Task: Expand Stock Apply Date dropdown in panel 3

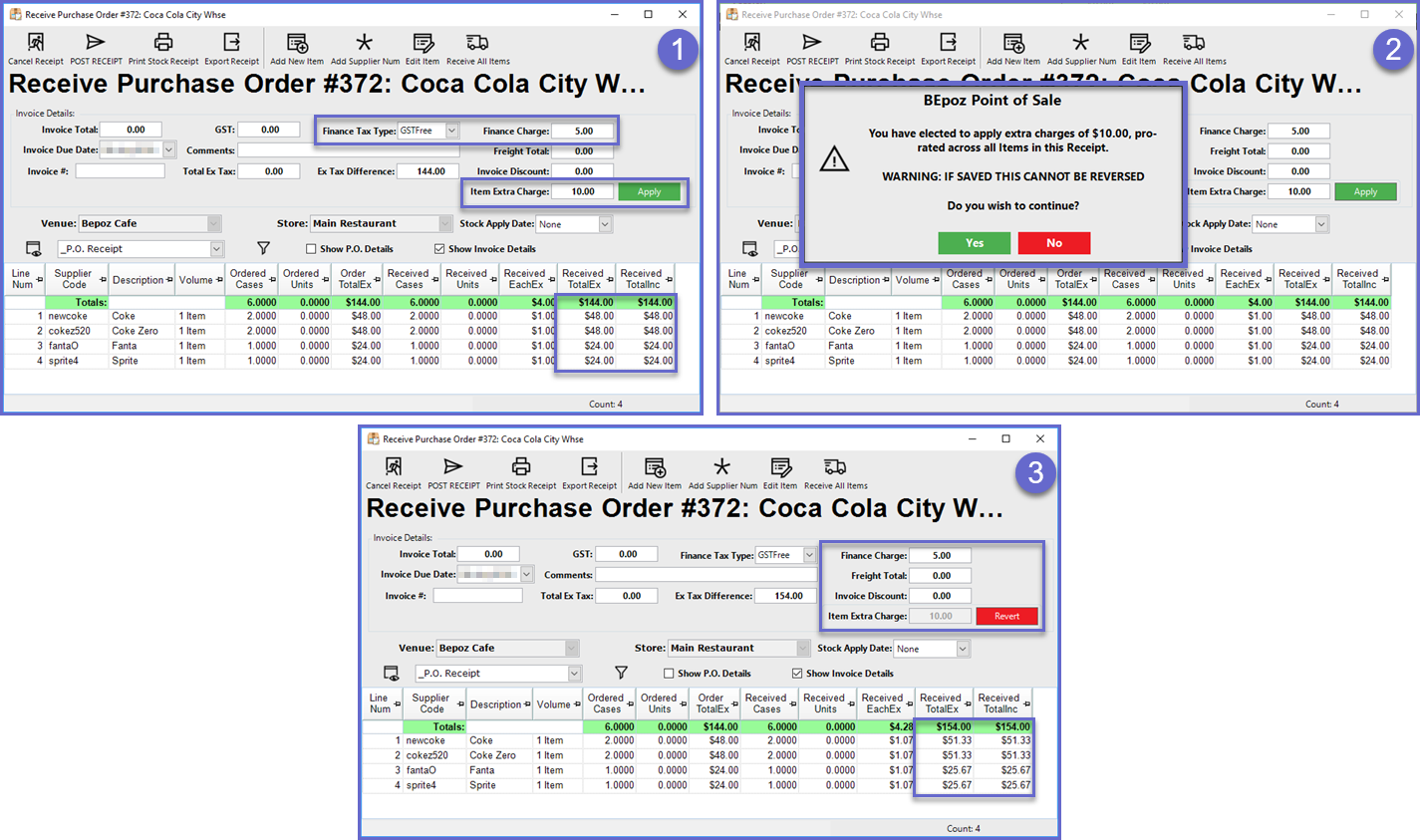Action: click(x=962, y=649)
